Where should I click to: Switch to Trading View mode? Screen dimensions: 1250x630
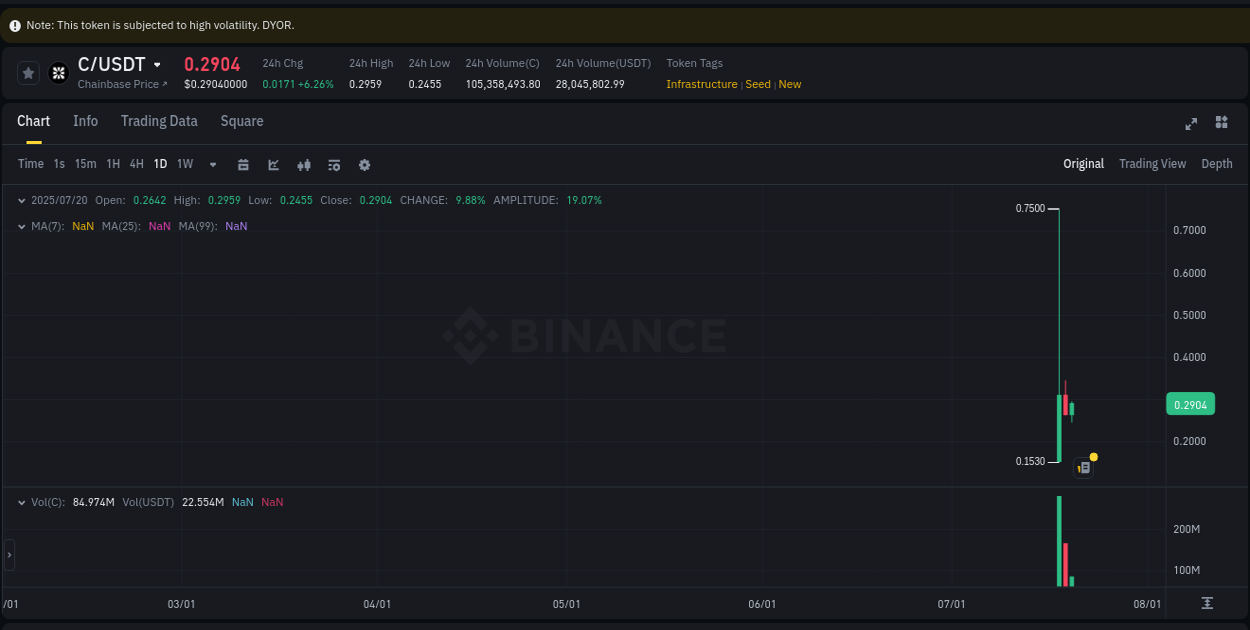1152,163
